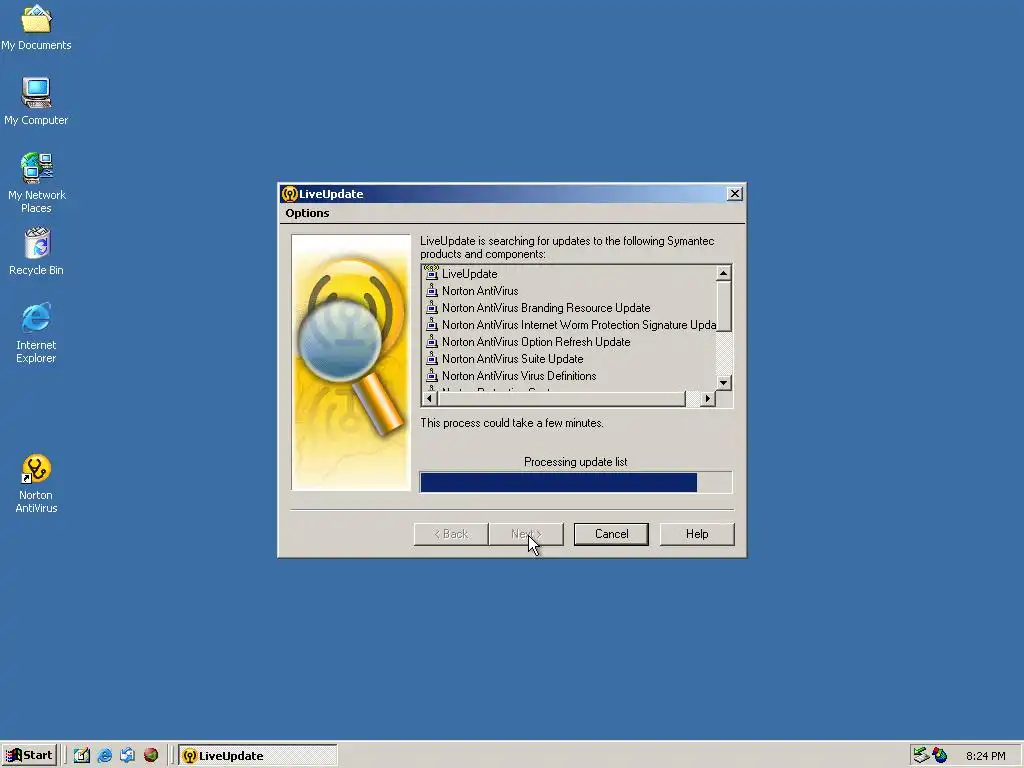Click the Processing update list progress bar
Image resolution: width=1024 pixels, height=768 pixels.
click(x=576, y=483)
